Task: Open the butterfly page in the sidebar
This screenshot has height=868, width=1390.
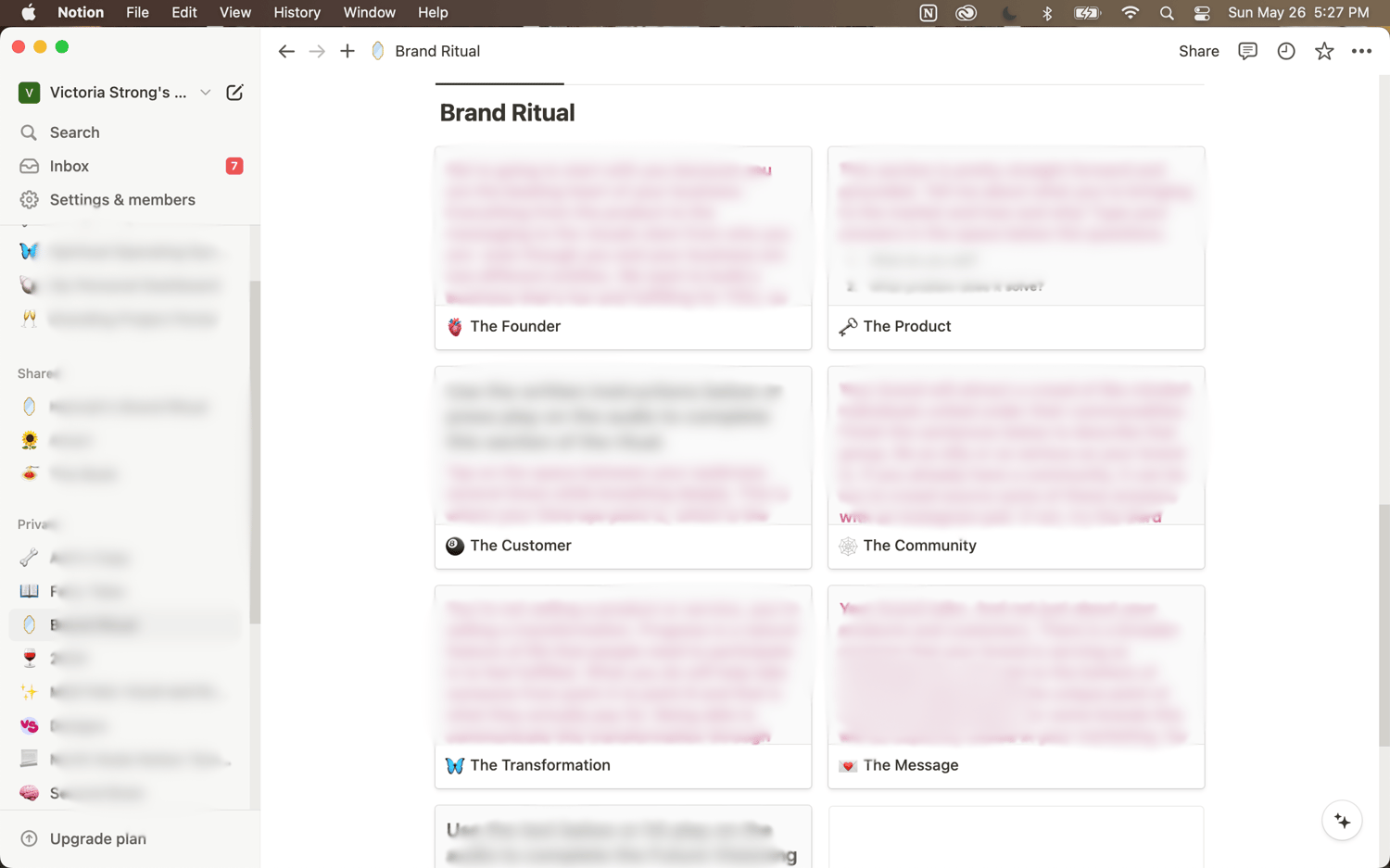Action: click(x=125, y=252)
